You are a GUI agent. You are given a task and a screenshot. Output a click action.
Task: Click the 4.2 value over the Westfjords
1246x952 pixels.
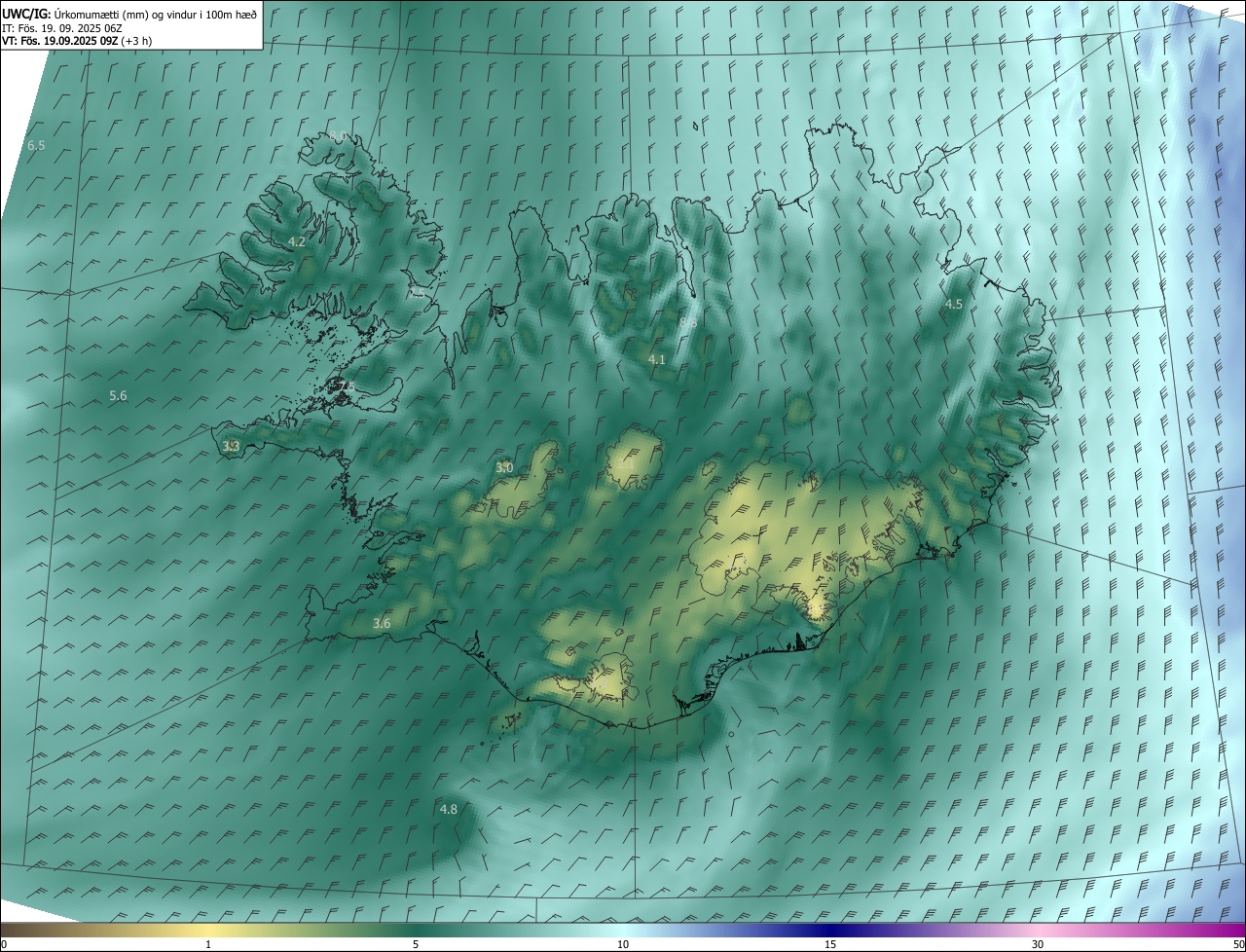coord(297,241)
